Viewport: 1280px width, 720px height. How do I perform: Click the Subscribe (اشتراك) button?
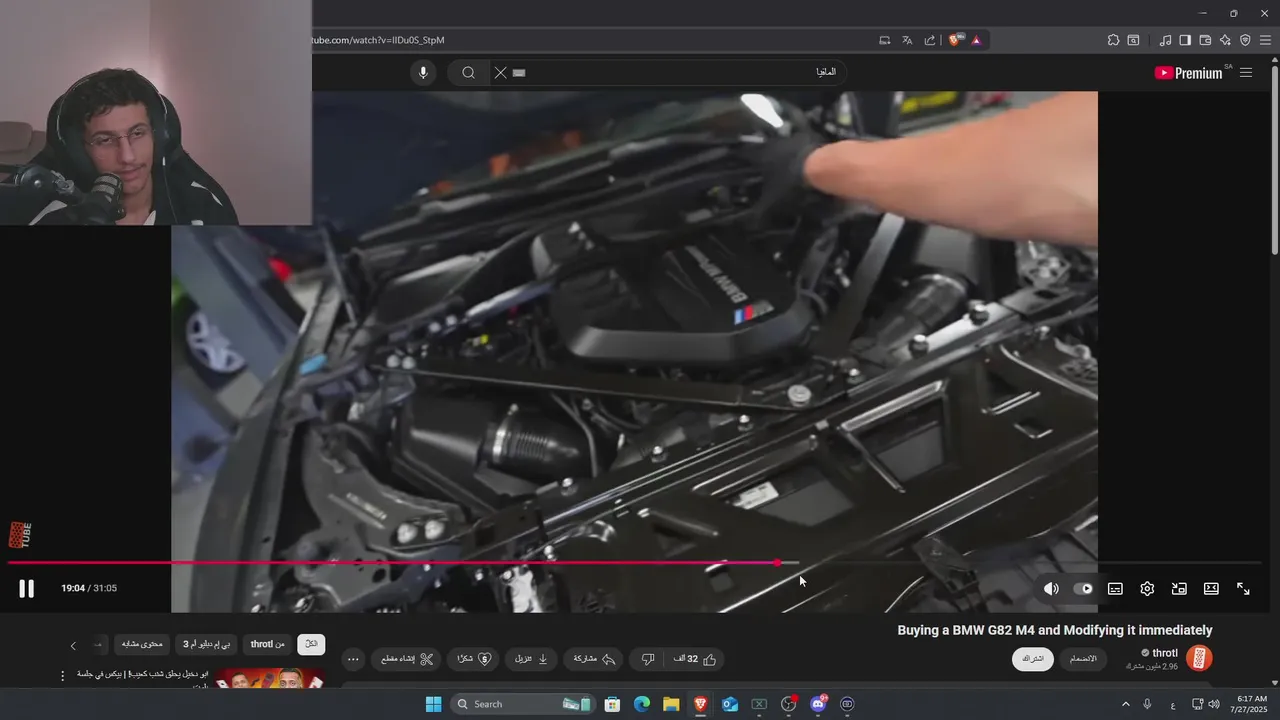point(1033,659)
